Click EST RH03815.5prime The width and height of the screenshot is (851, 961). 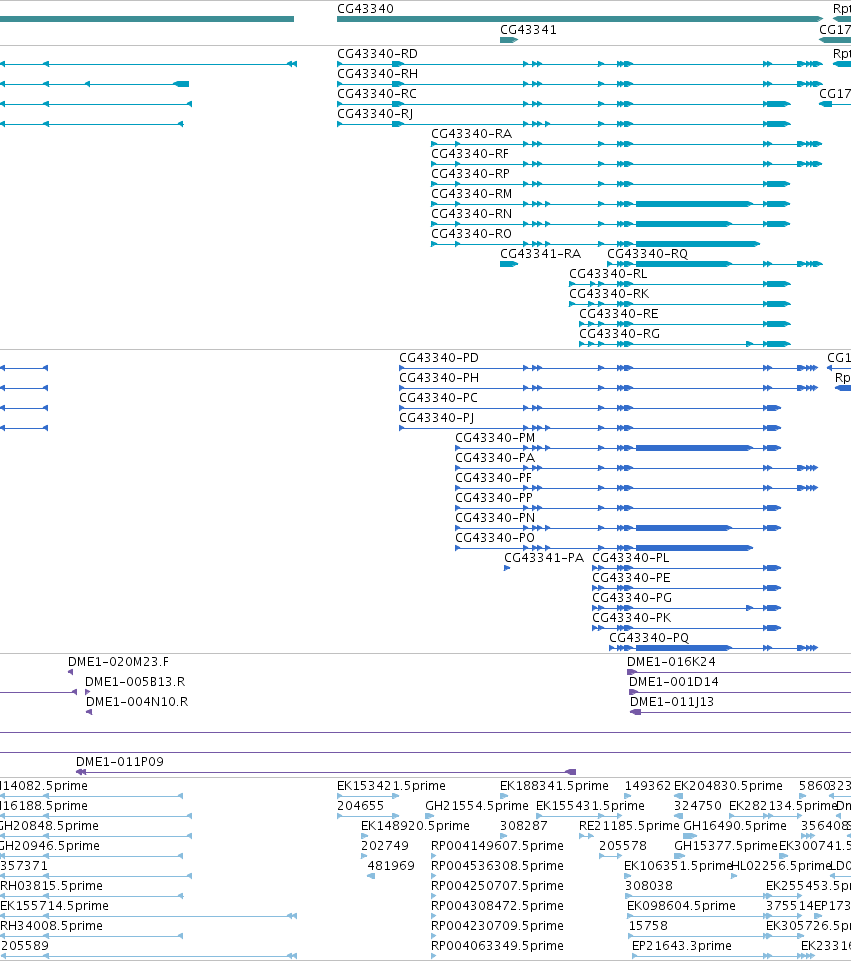pyautogui.click(x=51, y=886)
